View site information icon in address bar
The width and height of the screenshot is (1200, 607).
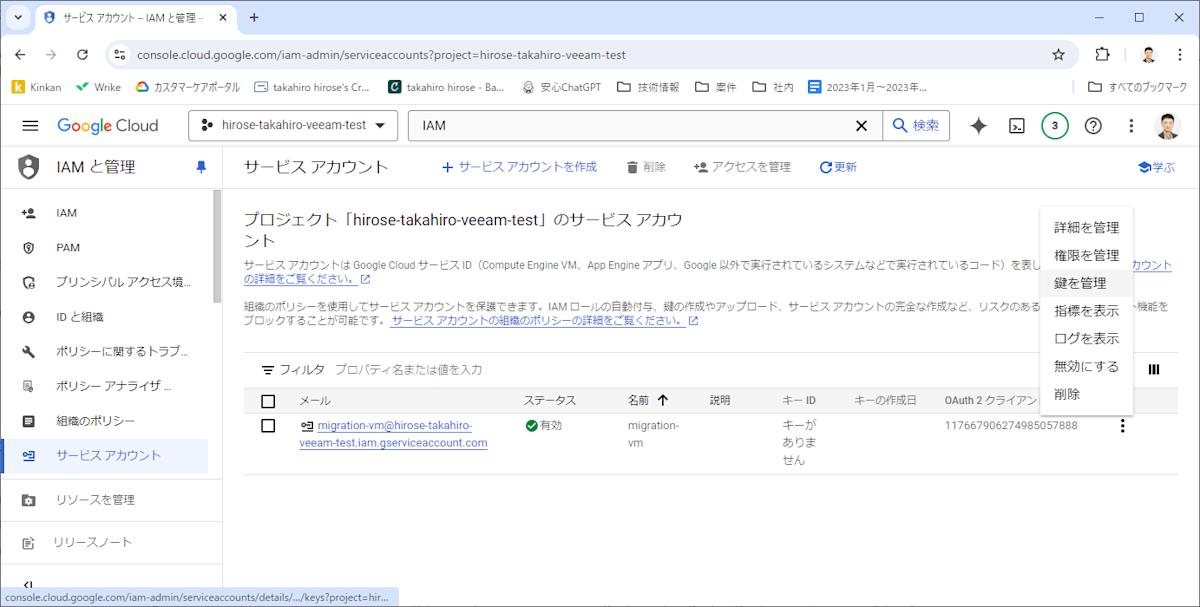[119, 55]
